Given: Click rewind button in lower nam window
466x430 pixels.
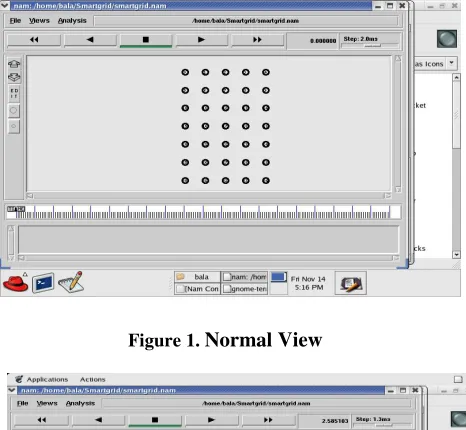Looking at the screenshot, I should pyautogui.click(x=42, y=420).
